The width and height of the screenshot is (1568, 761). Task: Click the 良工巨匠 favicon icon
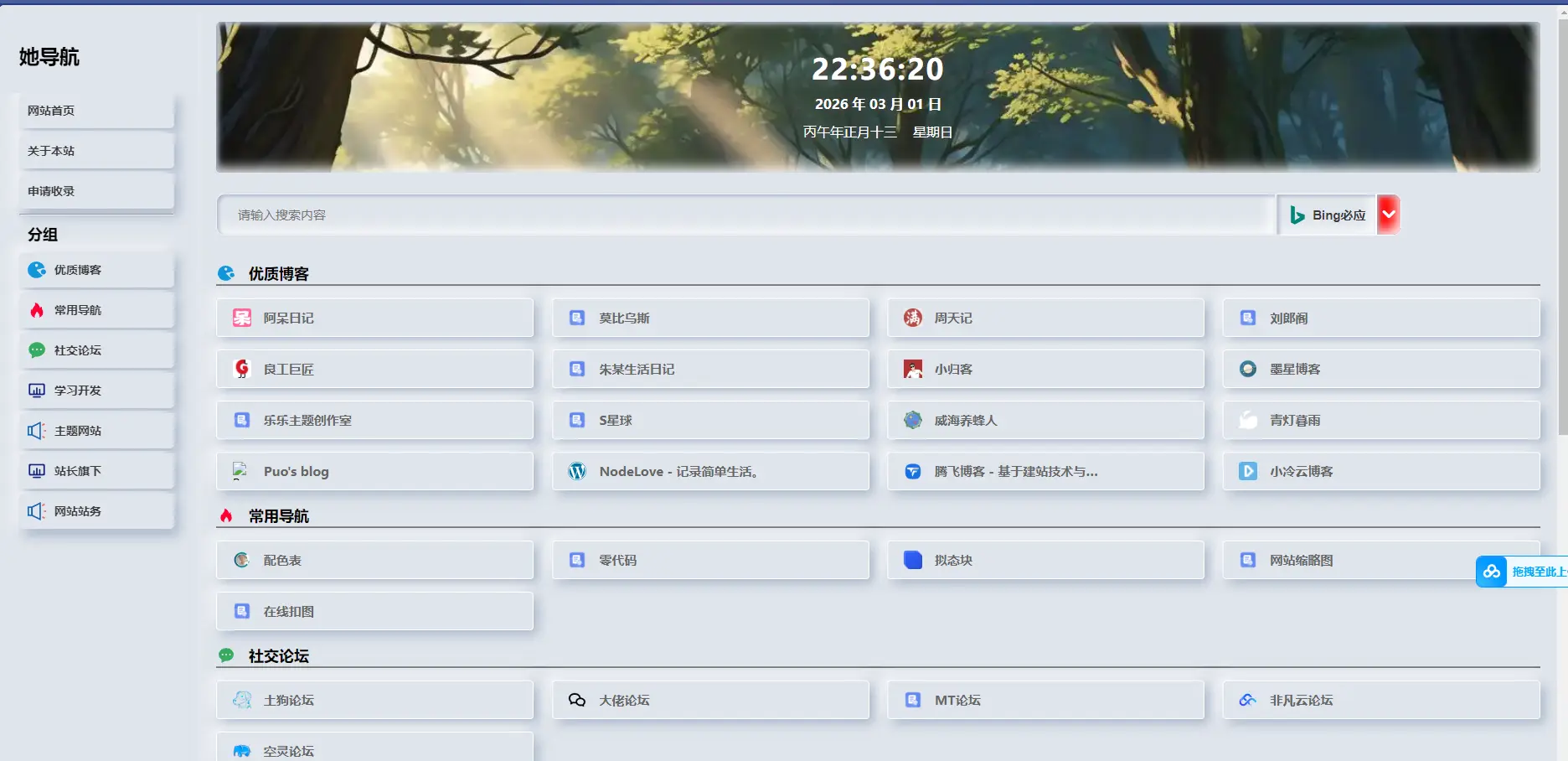242,370
